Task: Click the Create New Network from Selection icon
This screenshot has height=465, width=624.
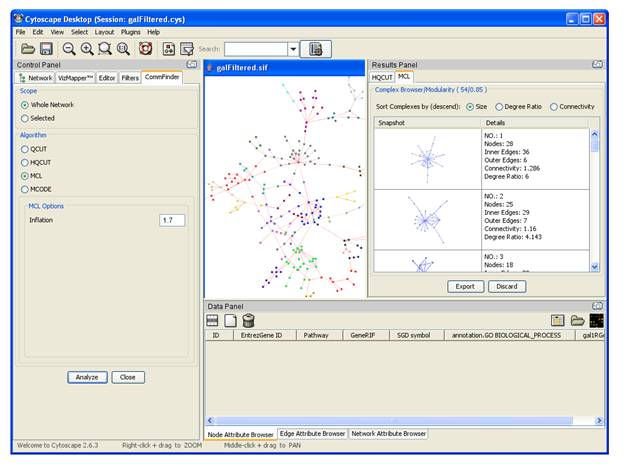Action: tap(169, 49)
